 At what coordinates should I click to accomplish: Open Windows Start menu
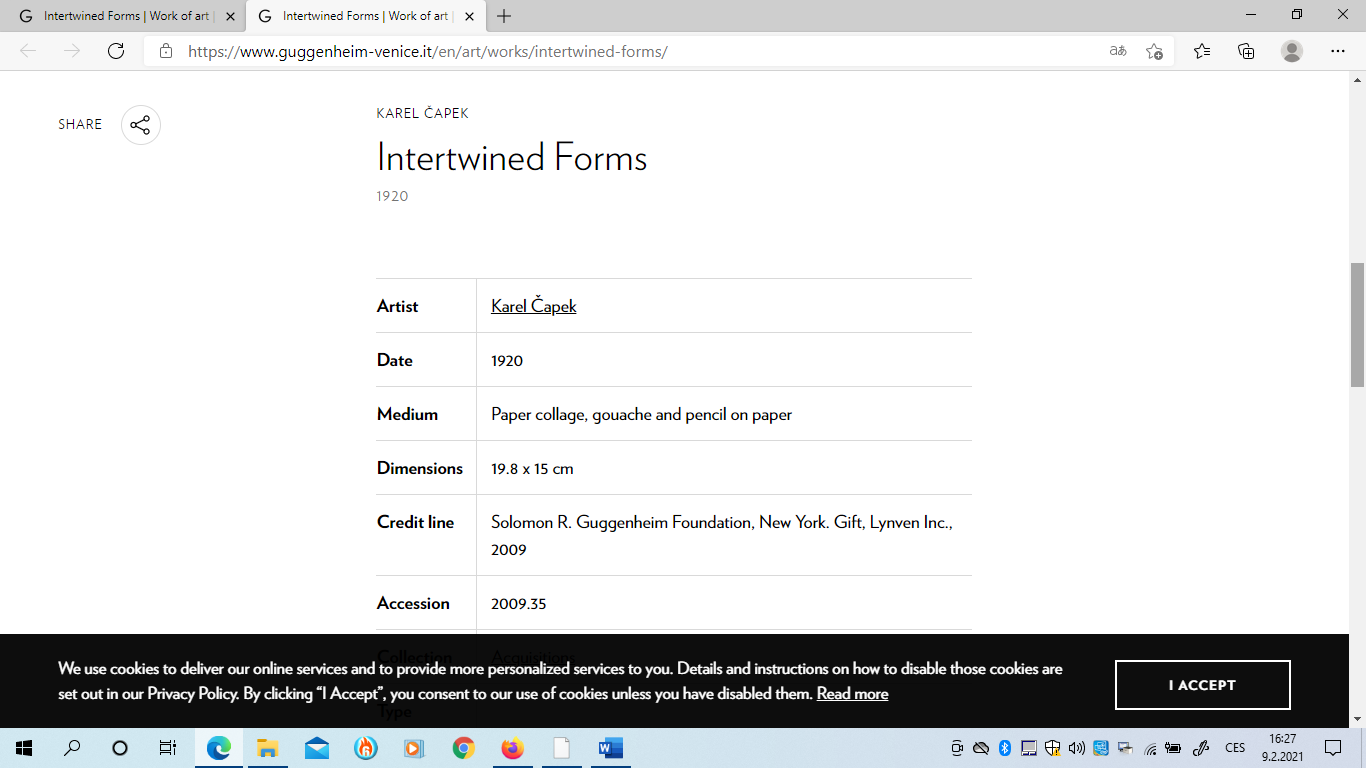[24, 748]
